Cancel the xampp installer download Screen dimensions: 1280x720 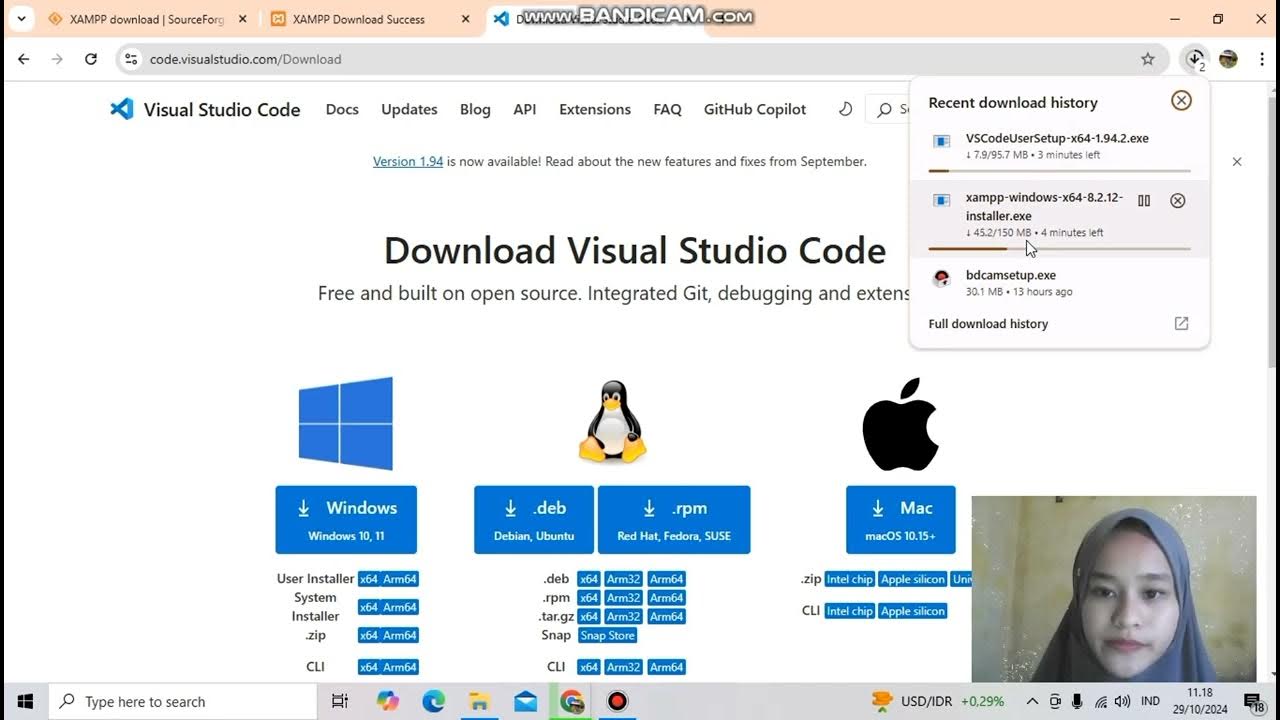click(1178, 200)
